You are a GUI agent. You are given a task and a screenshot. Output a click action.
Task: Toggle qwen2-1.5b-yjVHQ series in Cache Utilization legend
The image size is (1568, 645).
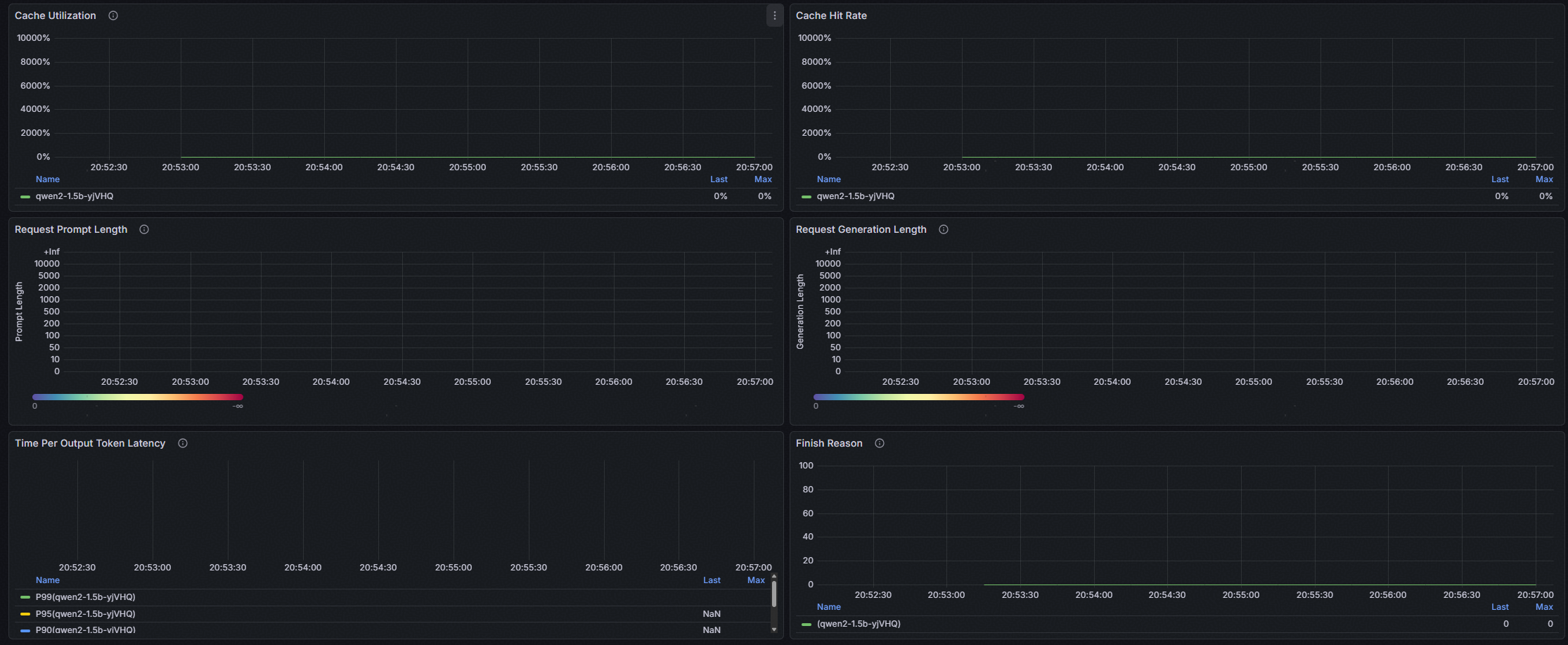[x=74, y=196]
